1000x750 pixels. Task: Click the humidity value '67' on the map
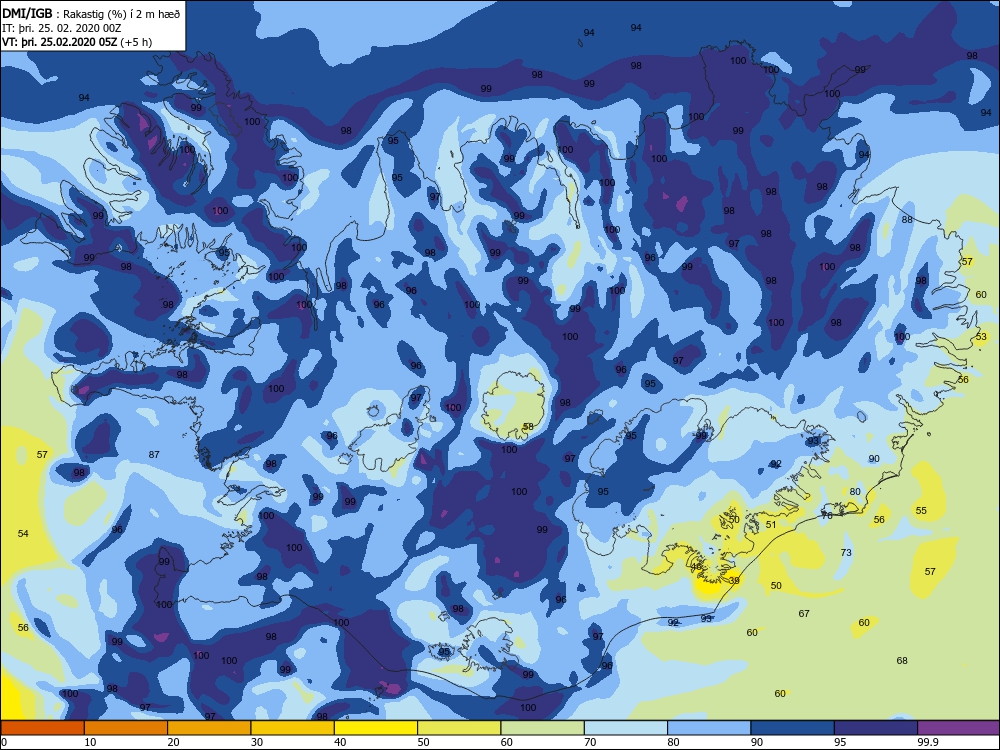[804, 614]
